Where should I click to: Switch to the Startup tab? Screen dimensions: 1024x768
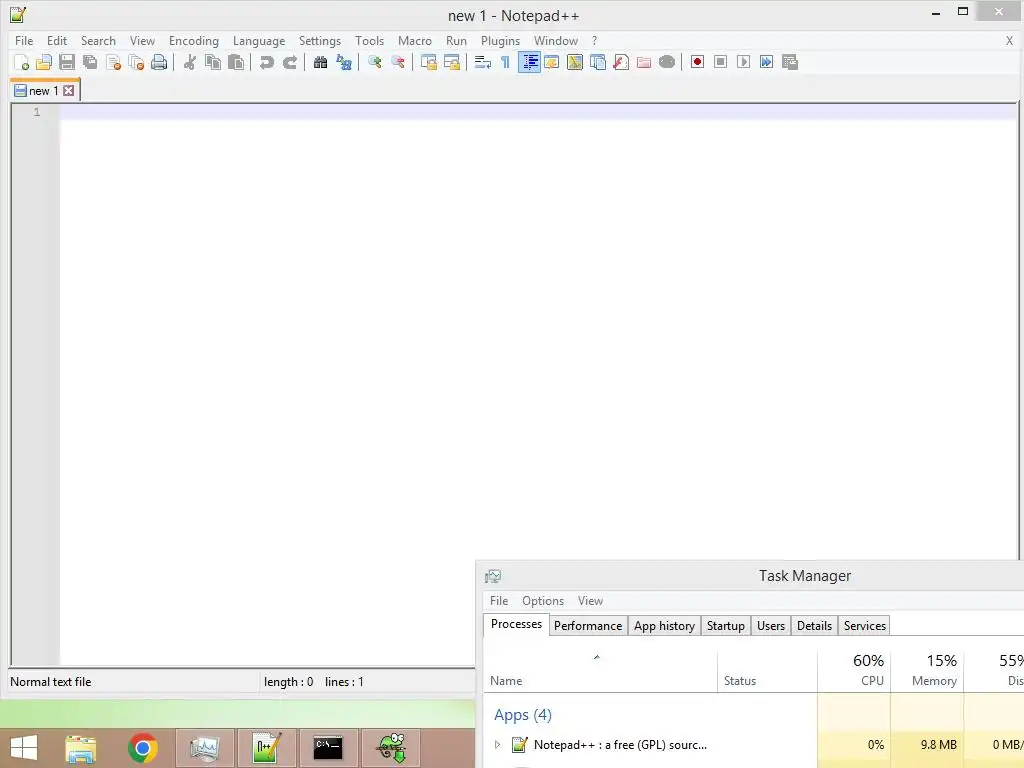tap(726, 626)
